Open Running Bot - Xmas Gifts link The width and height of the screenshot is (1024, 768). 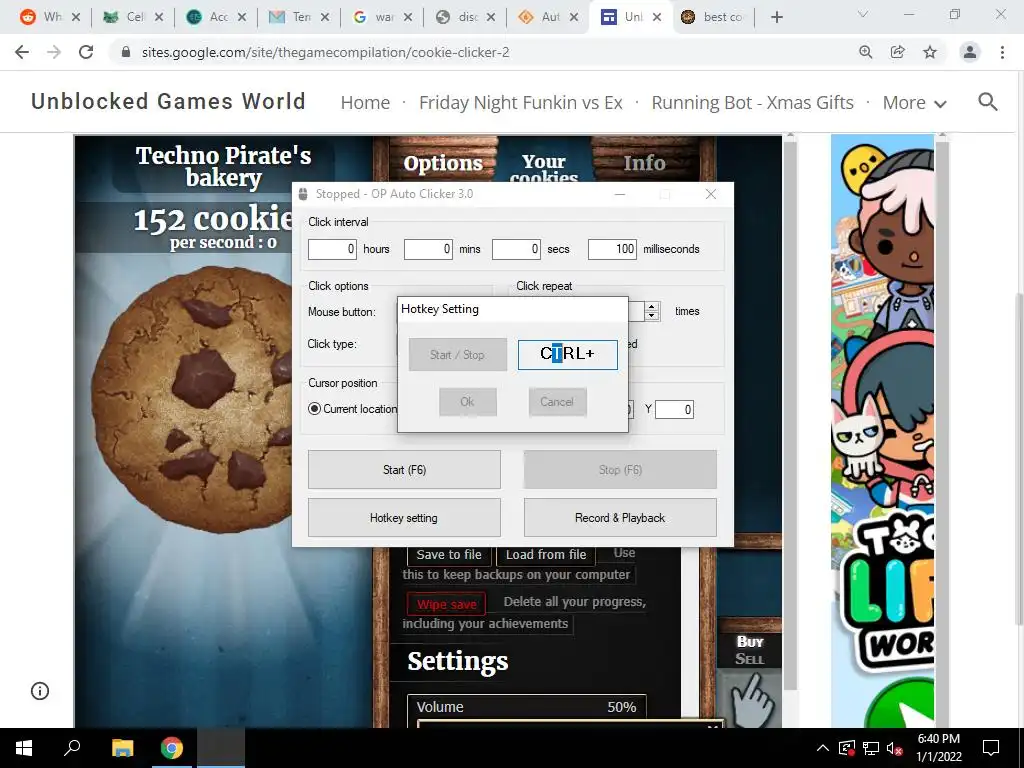pos(752,103)
